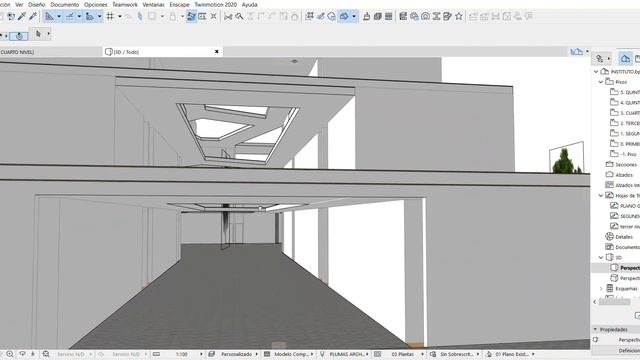Open the Diseño menu

click(x=36, y=4)
